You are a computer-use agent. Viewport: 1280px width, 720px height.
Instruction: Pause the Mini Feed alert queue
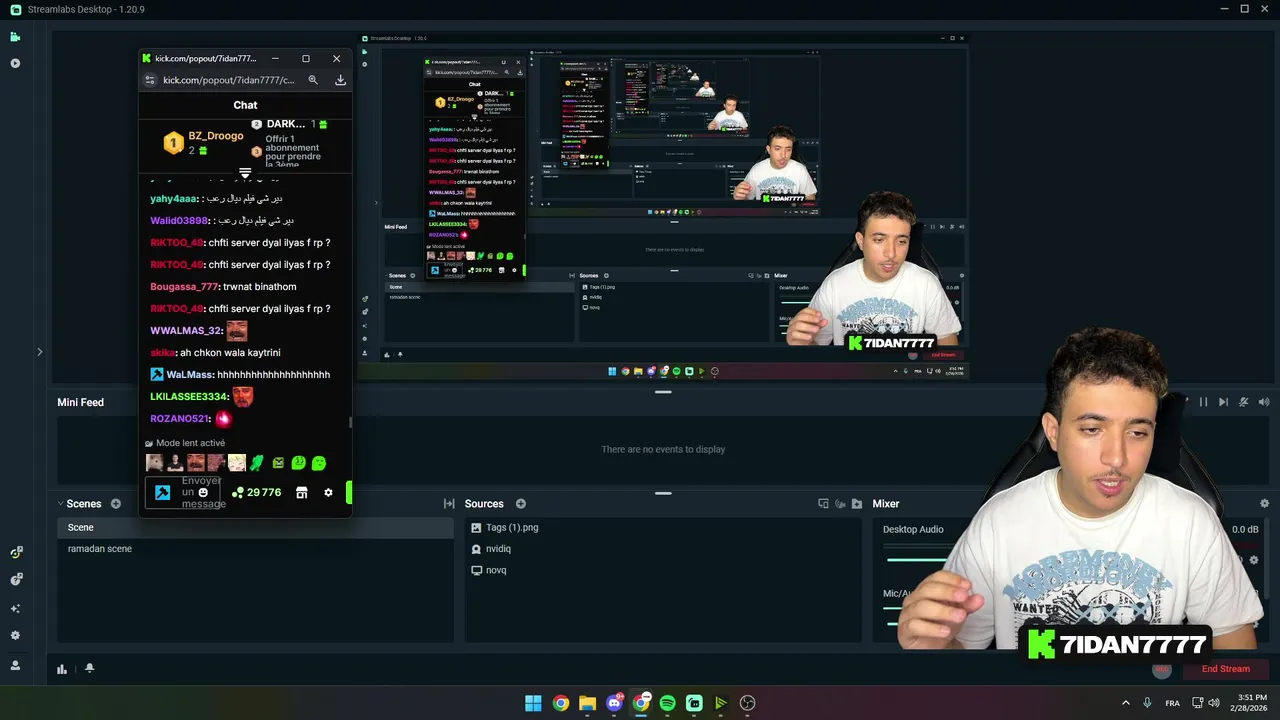pyautogui.click(x=1203, y=402)
